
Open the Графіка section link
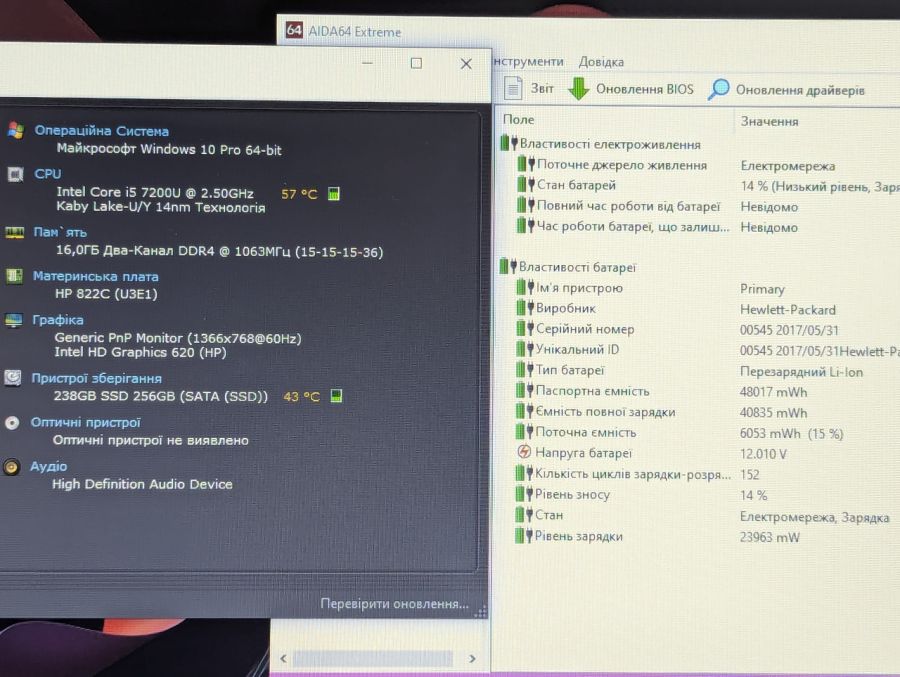[x=58, y=320]
